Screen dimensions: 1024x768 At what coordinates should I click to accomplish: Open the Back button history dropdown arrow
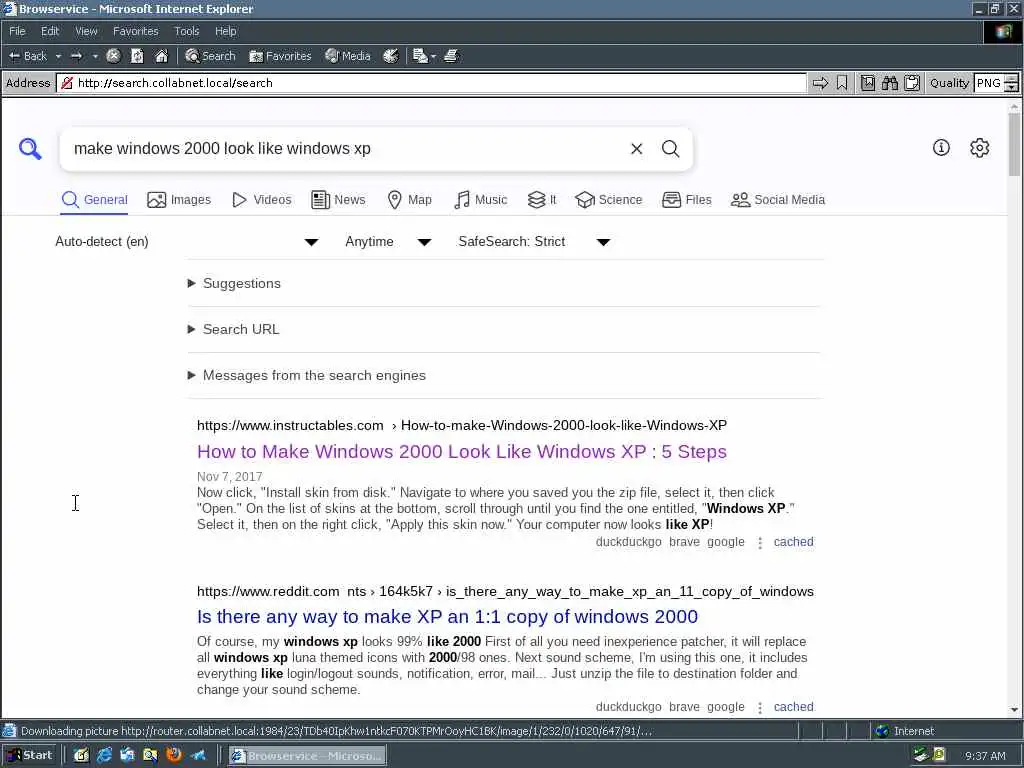click(58, 56)
